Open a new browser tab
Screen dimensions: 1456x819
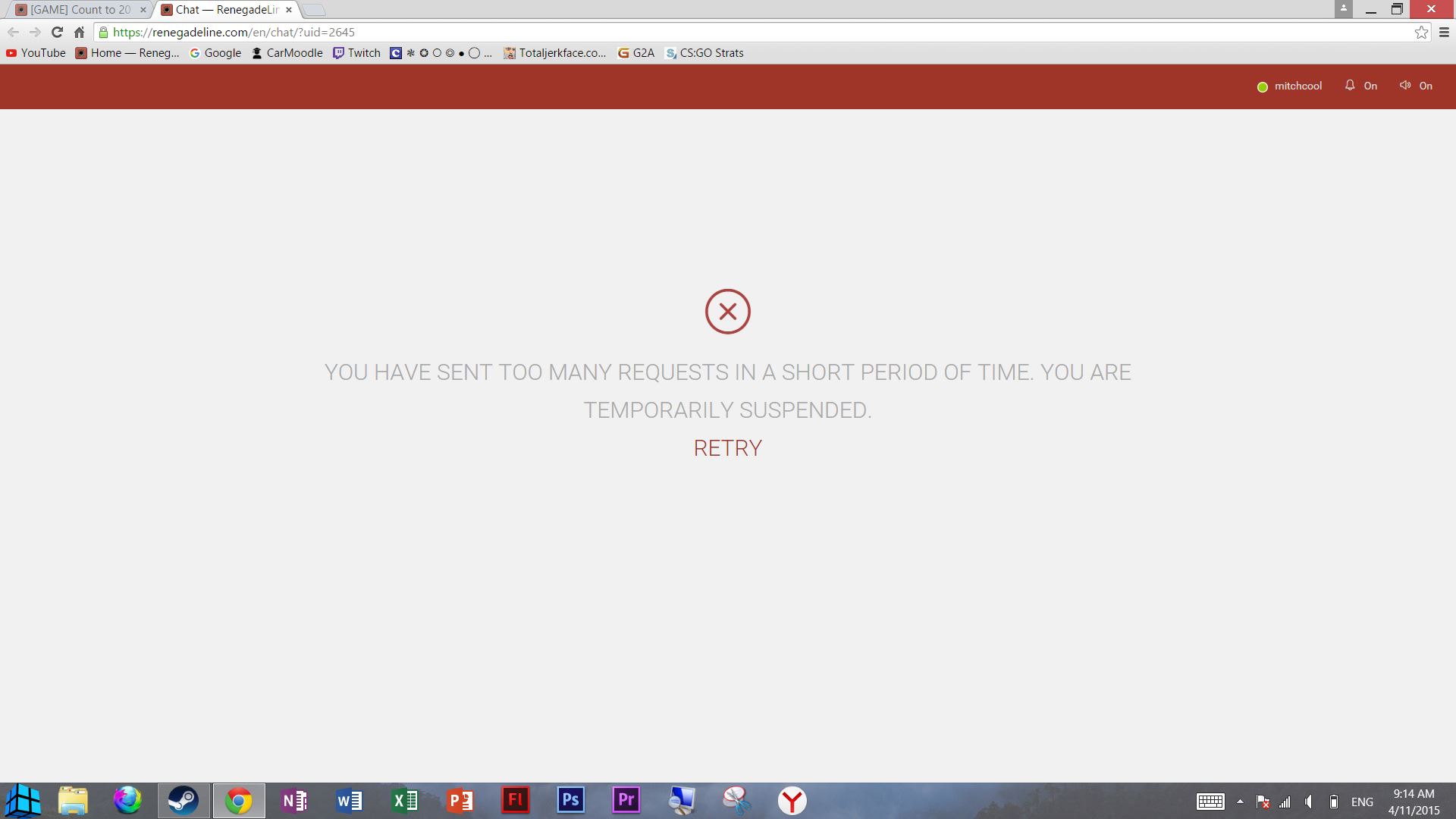click(314, 11)
